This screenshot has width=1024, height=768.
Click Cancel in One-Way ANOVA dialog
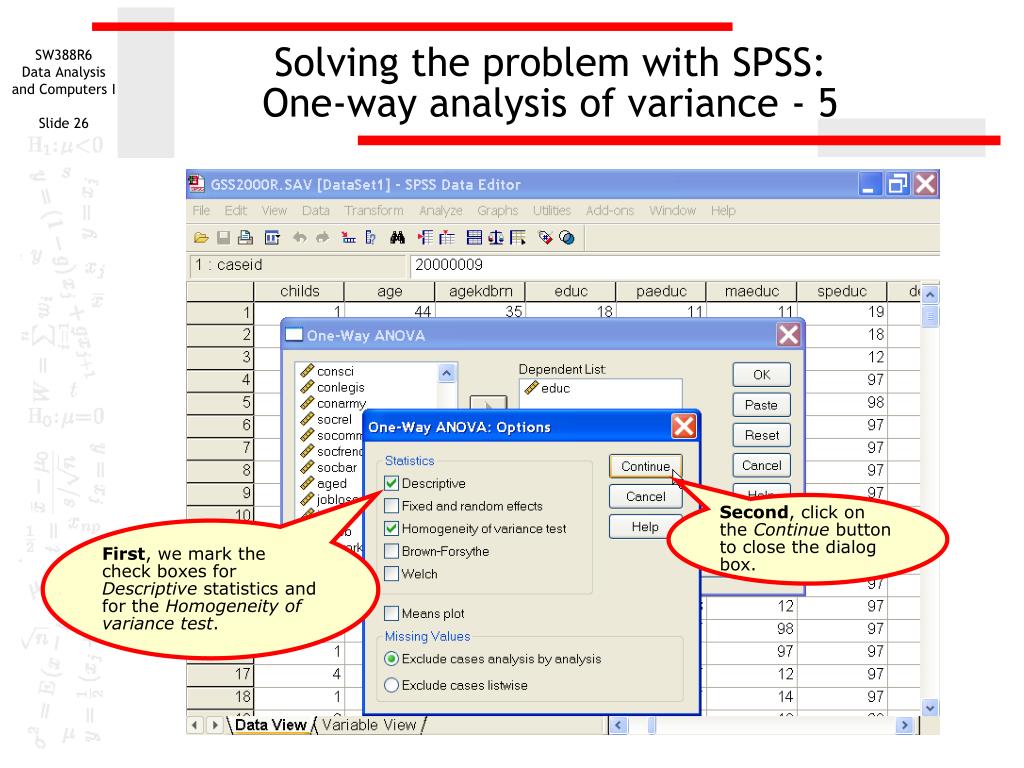pyautogui.click(x=761, y=465)
